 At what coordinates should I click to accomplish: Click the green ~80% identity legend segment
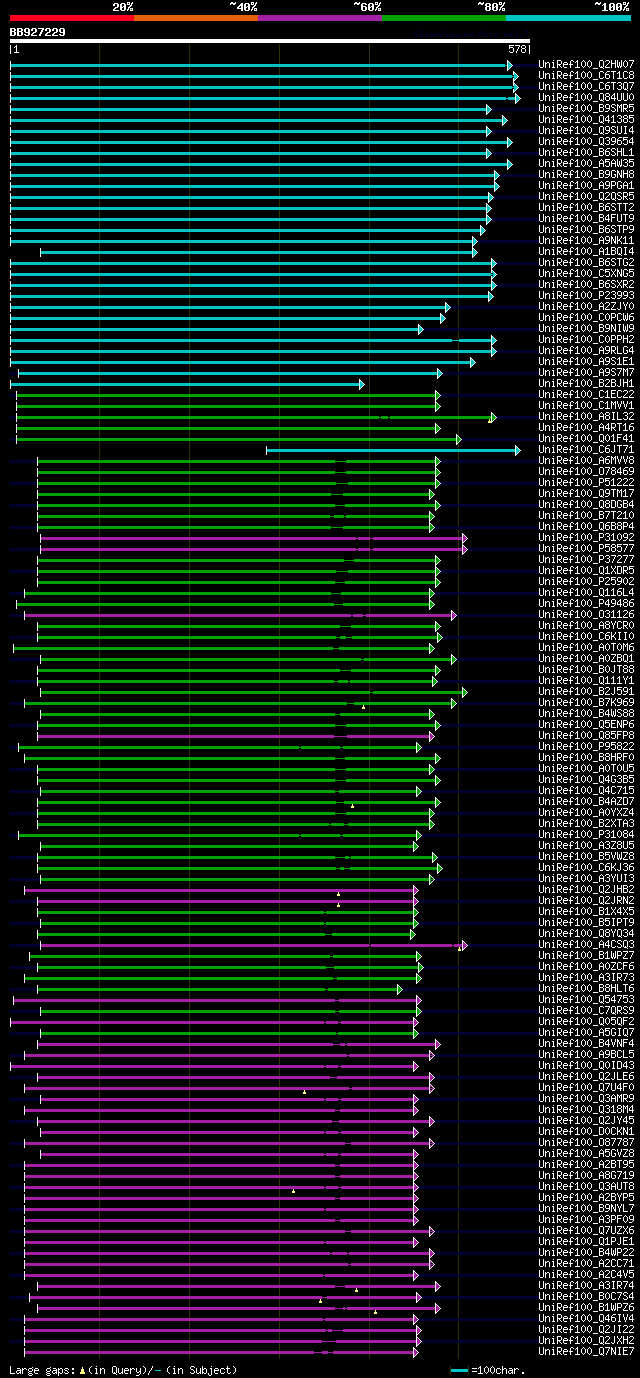(444, 18)
